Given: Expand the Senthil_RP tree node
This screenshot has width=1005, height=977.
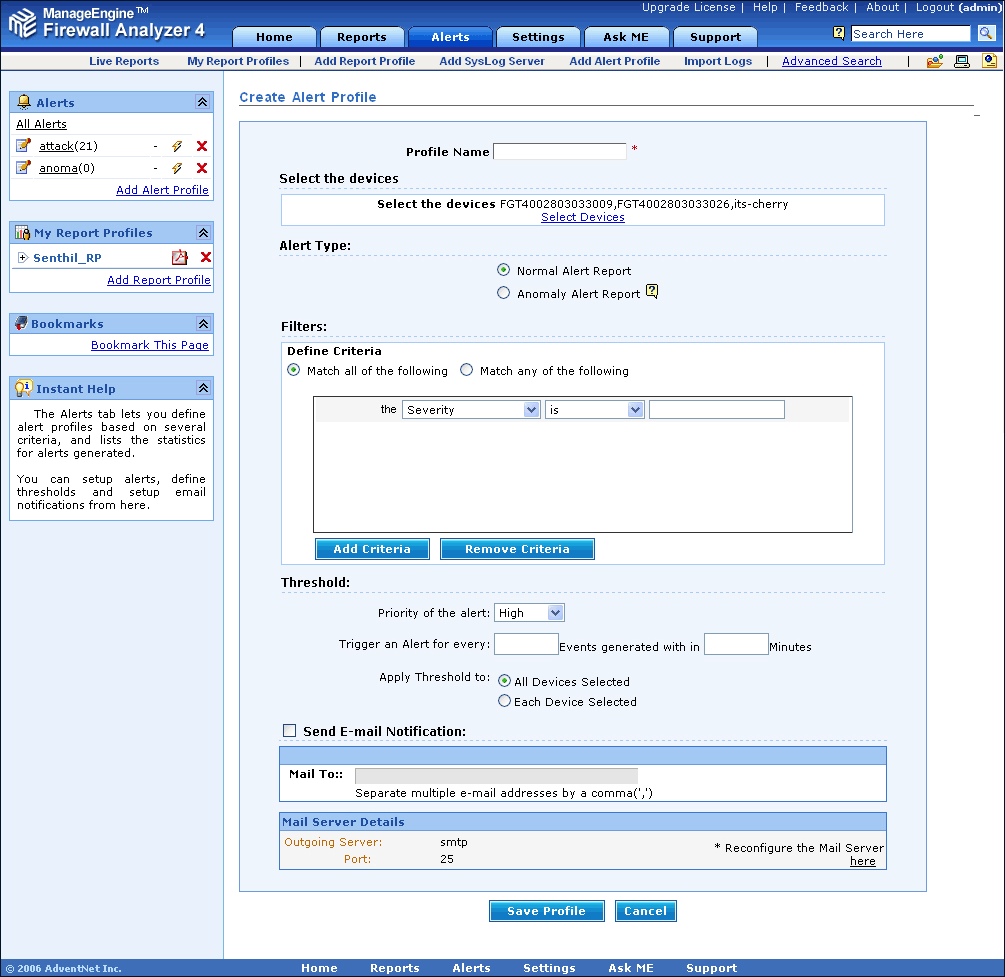Looking at the screenshot, I should point(22,257).
